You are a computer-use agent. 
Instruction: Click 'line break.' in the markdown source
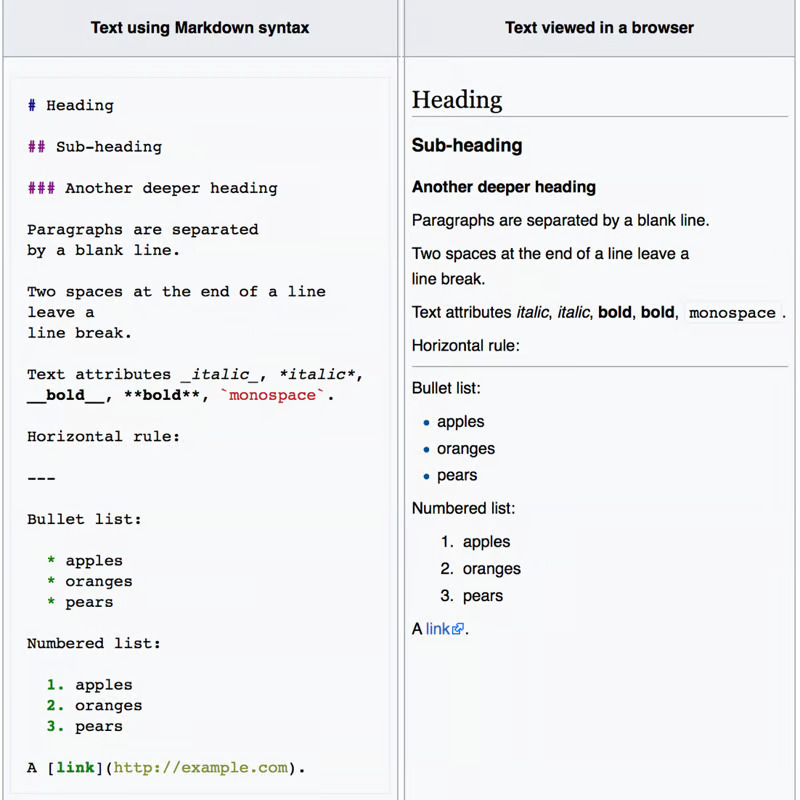(x=80, y=333)
